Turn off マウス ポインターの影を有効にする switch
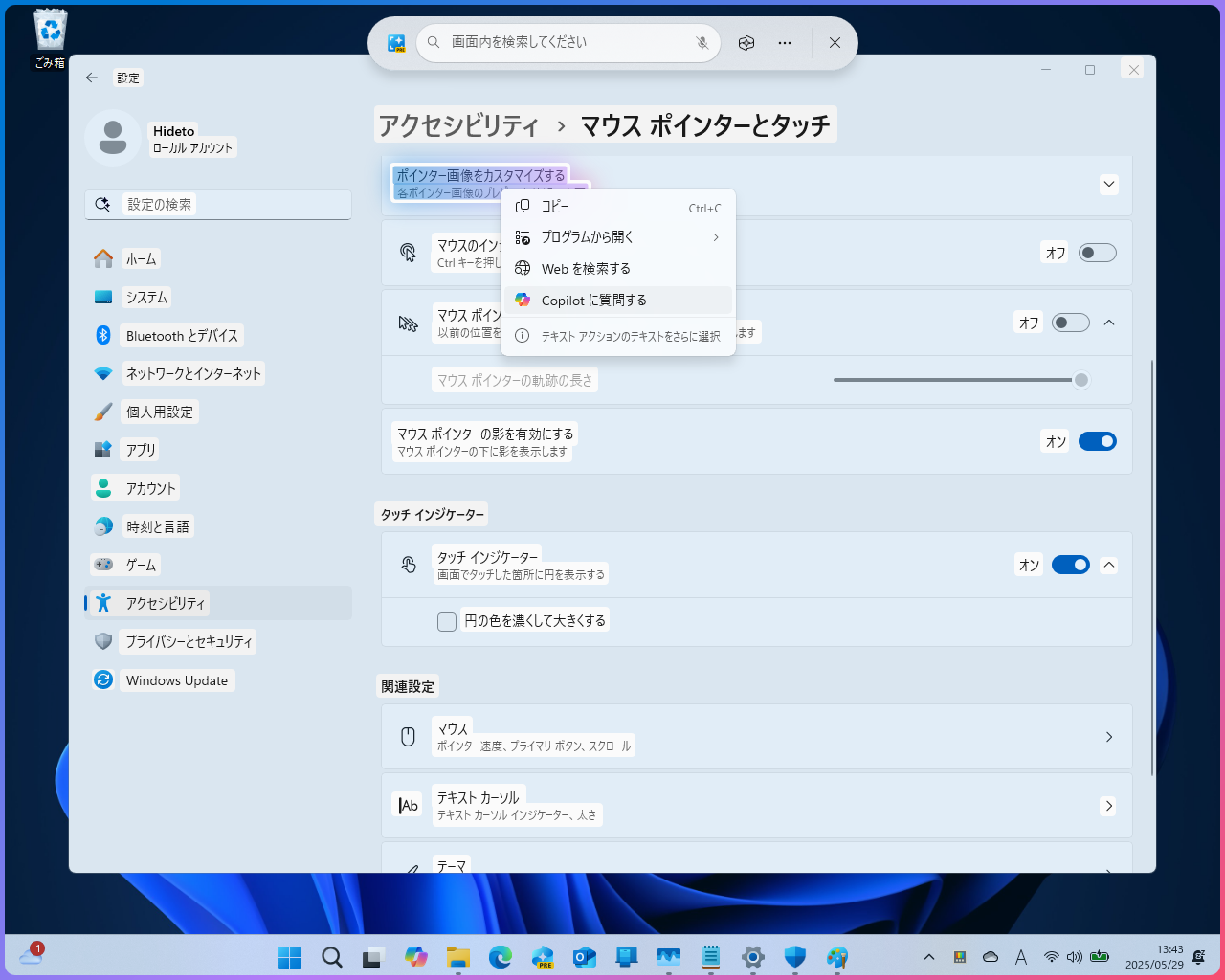1225x980 pixels. 1098,441
